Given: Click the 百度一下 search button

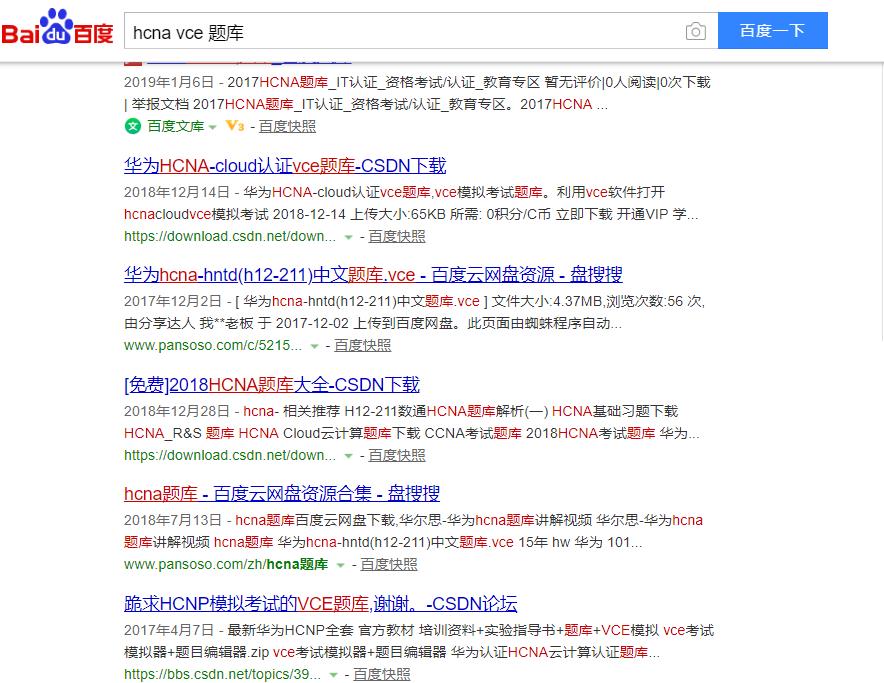Looking at the screenshot, I should pos(772,30).
